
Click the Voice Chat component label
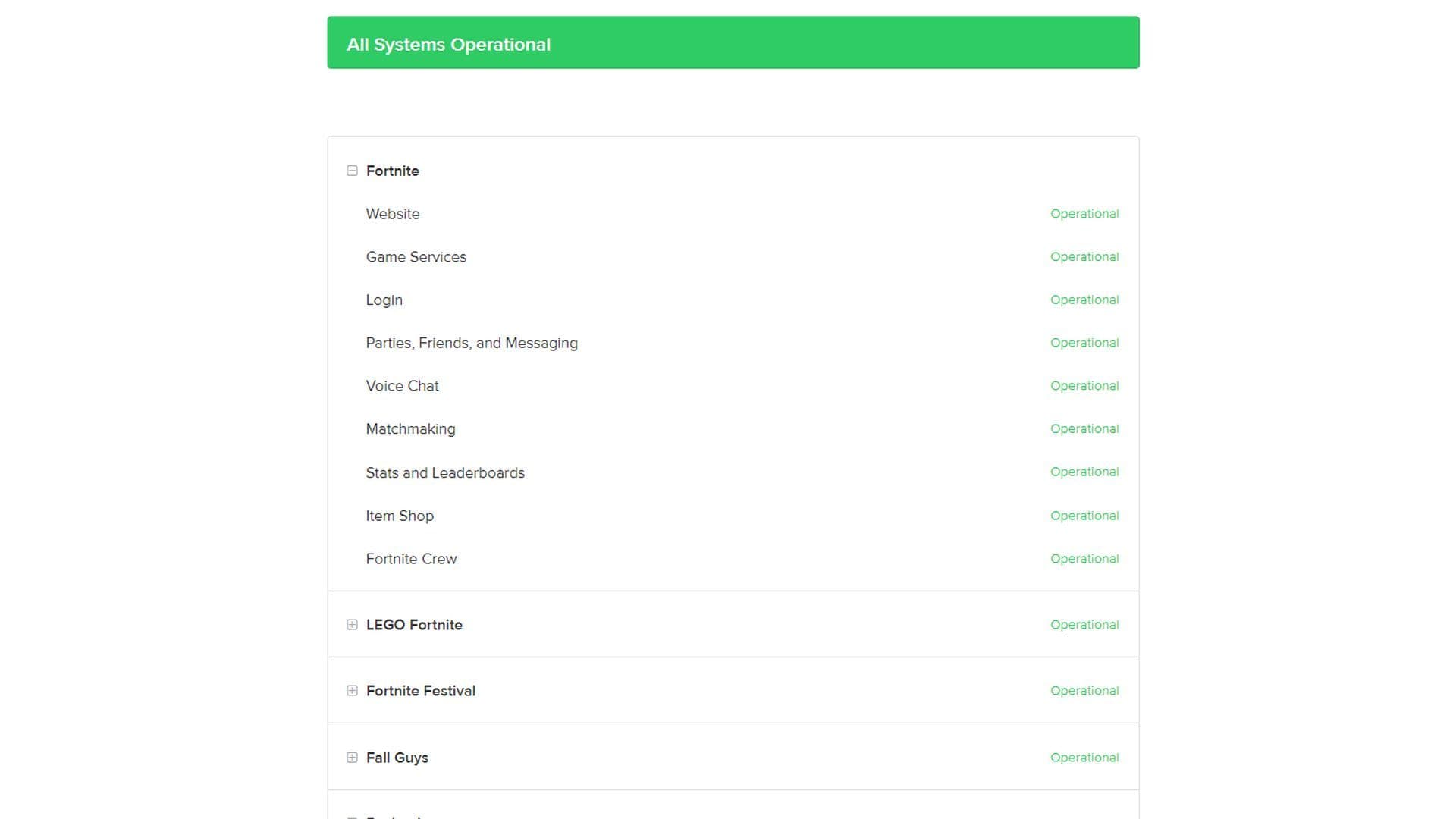click(402, 386)
